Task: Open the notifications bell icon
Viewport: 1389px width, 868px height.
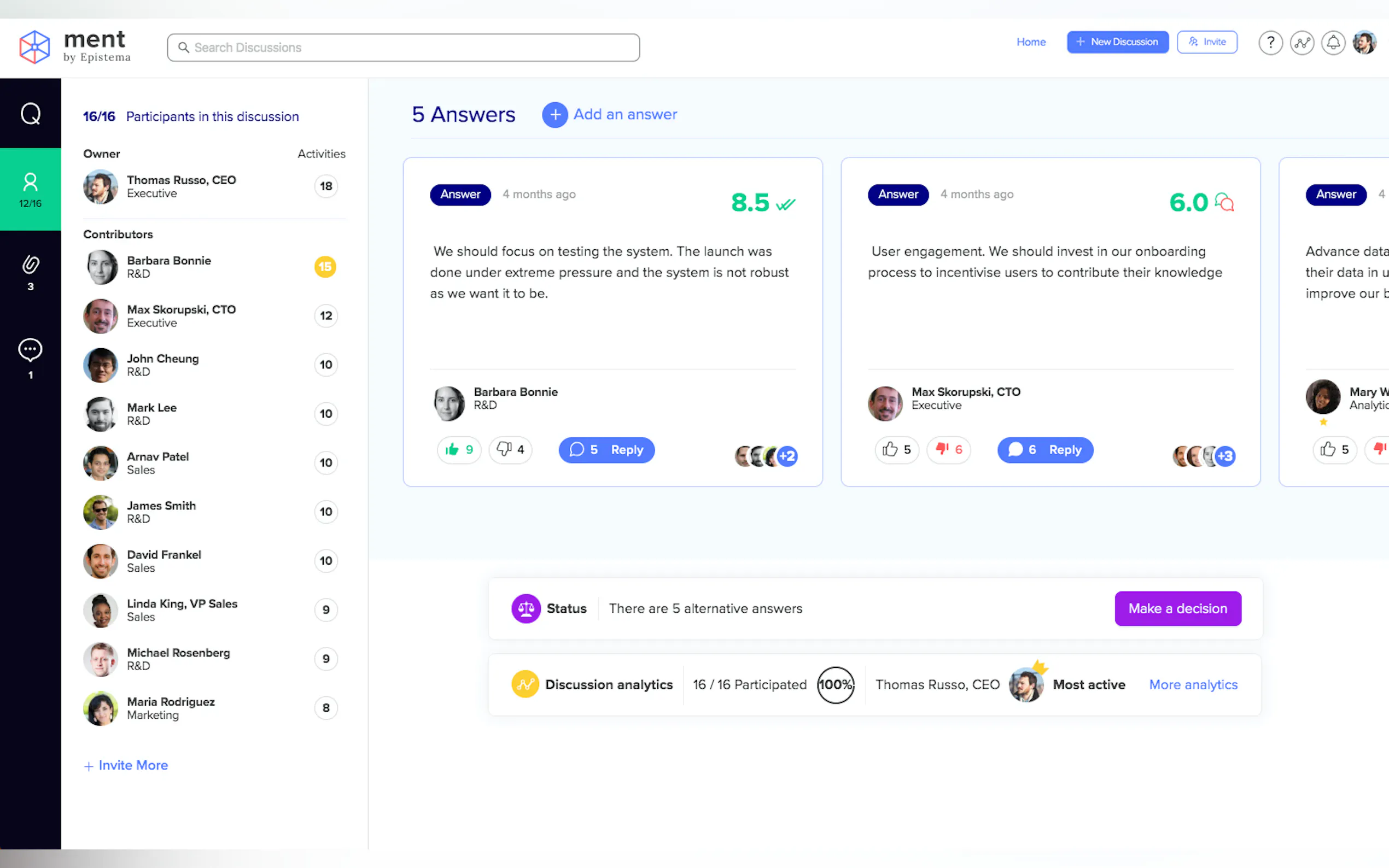Action: tap(1333, 43)
